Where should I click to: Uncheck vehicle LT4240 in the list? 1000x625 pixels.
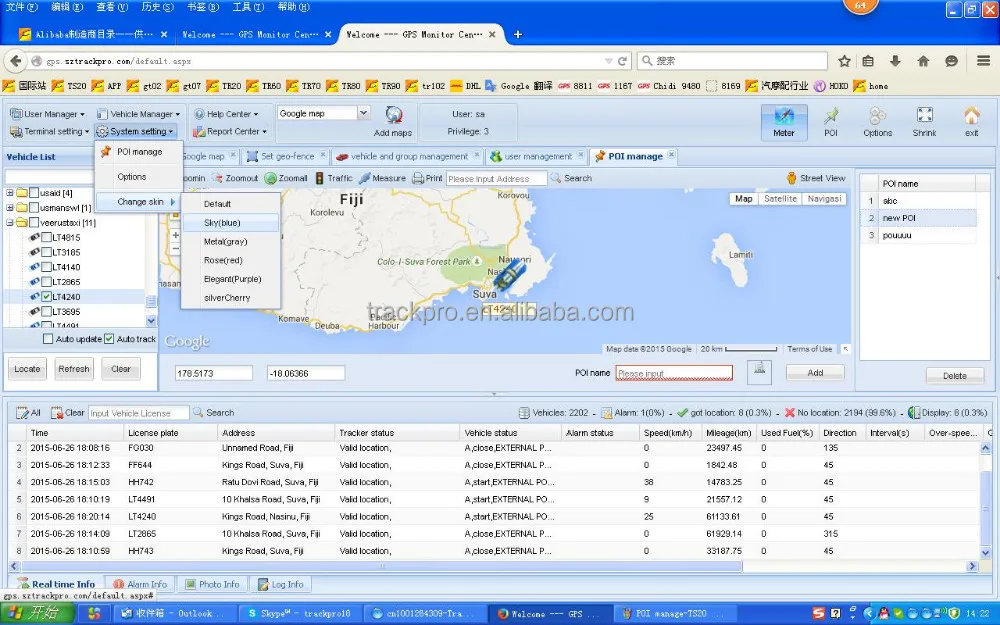[x=47, y=296]
